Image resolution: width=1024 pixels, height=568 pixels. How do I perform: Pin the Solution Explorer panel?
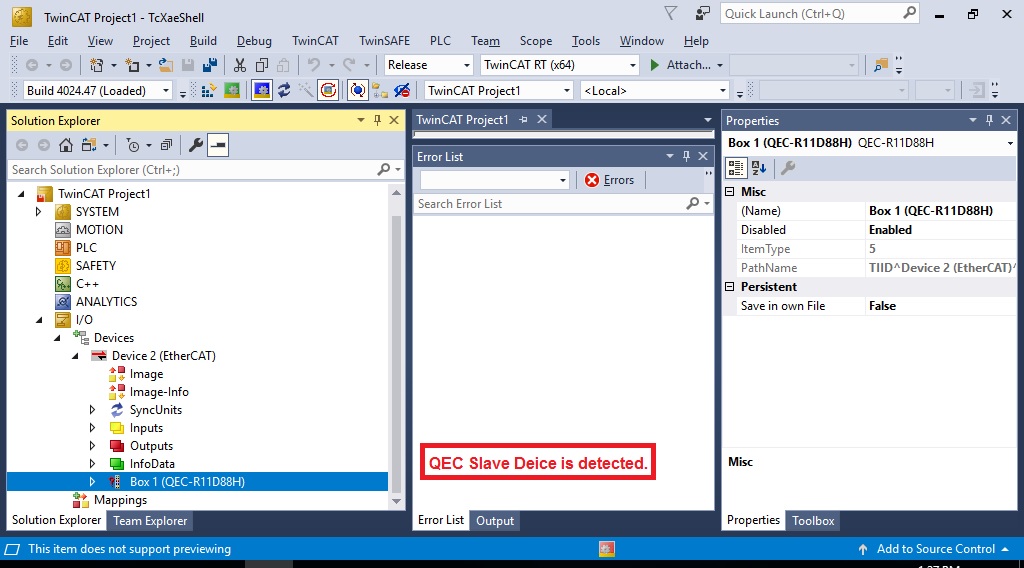[x=377, y=120]
